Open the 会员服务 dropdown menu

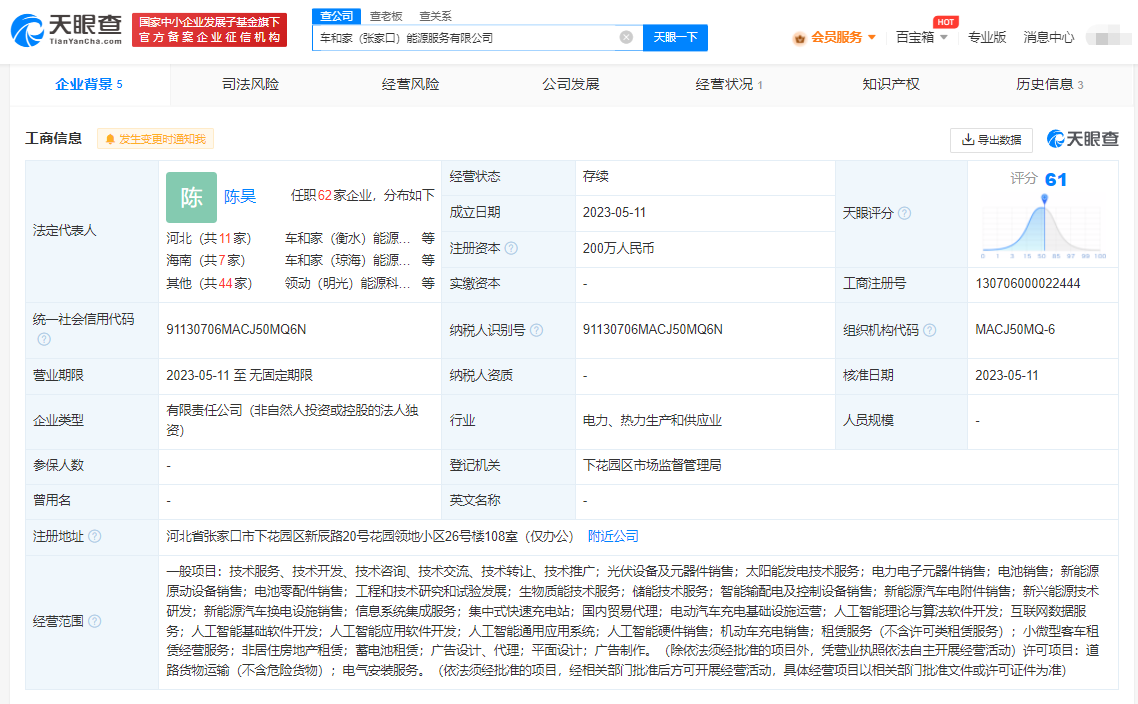[843, 38]
